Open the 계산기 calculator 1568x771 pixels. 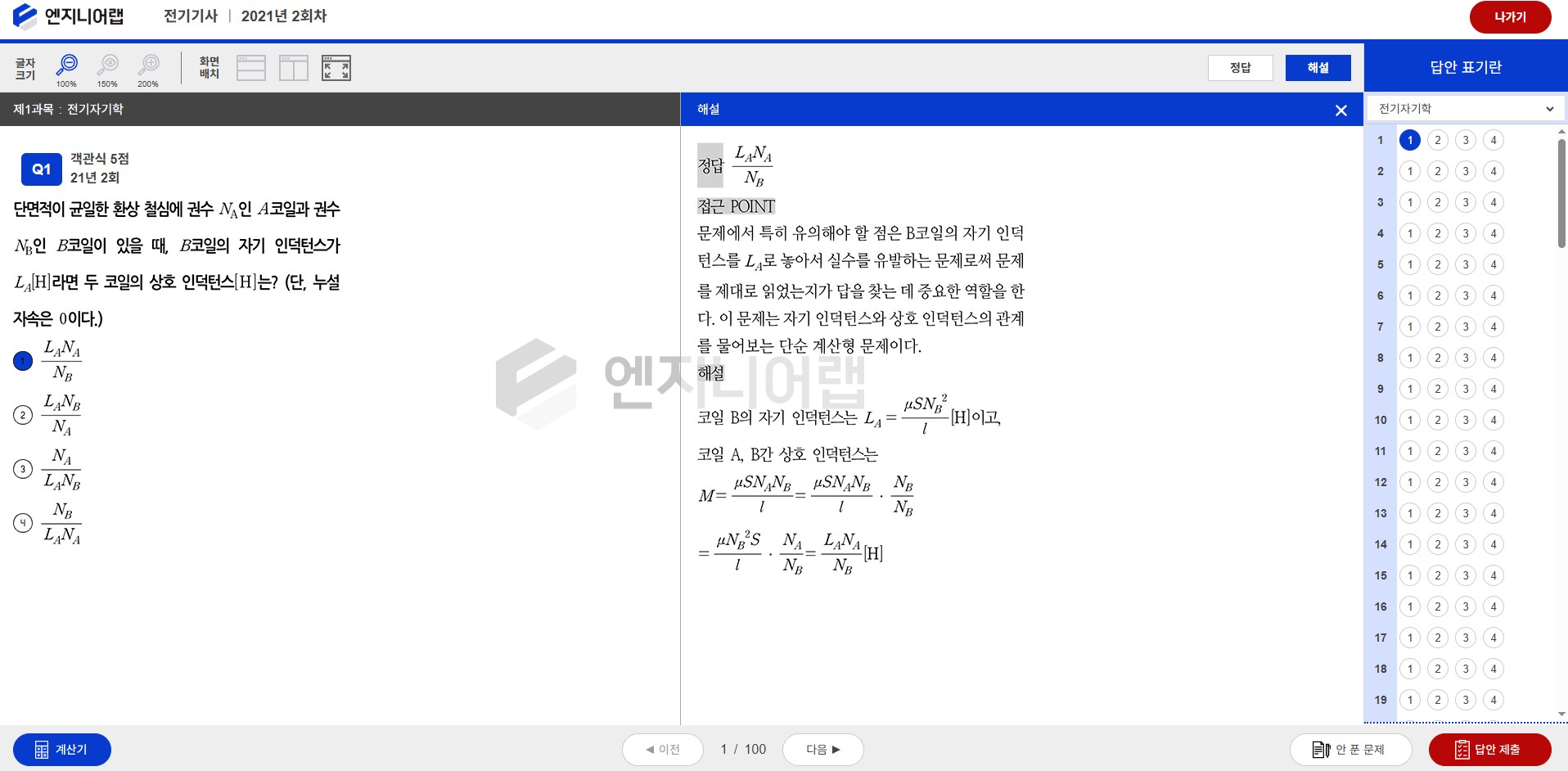tap(62, 750)
